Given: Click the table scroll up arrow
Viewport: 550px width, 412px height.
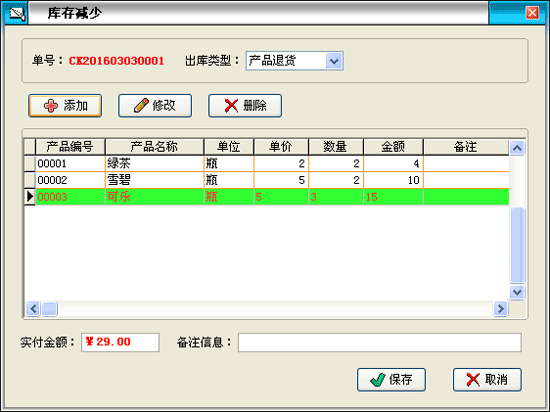Looking at the screenshot, I should tap(517, 148).
